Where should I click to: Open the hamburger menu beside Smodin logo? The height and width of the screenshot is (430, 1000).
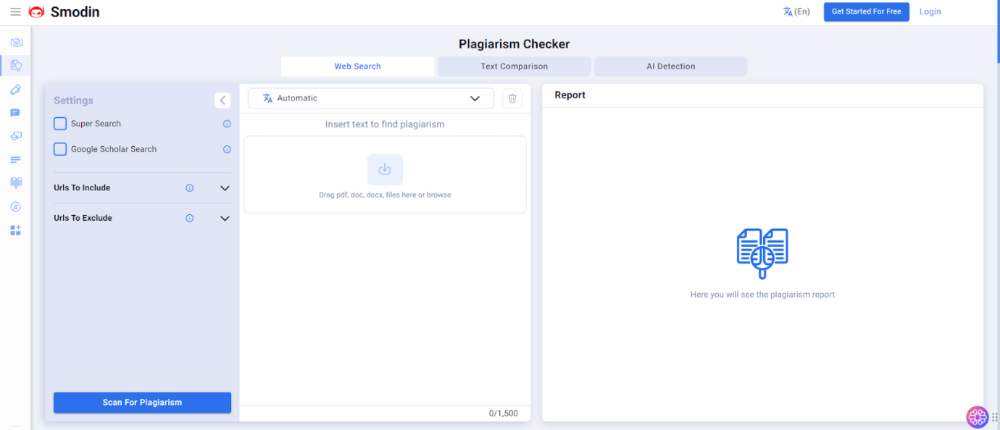(x=15, y=12)
